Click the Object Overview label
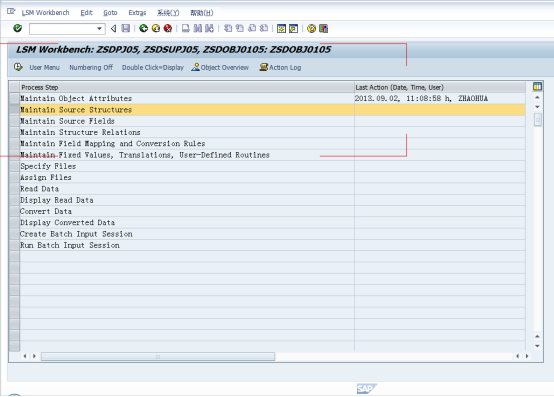The height and width of the screenshot is (397, 554). pyautogui.click(x=225, y=67)
